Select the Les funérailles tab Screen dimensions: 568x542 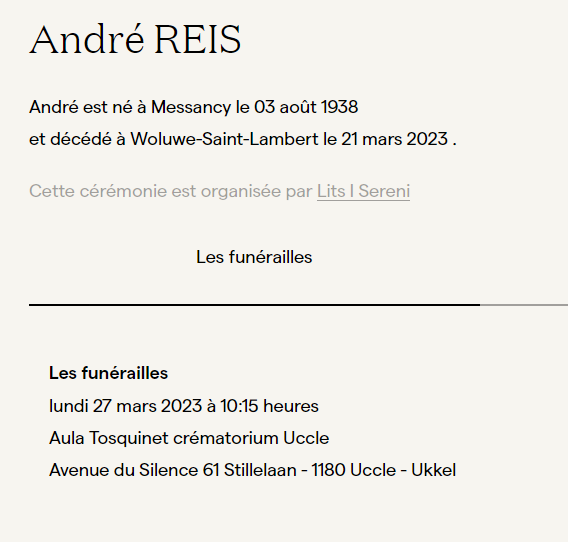coord(254,257)
